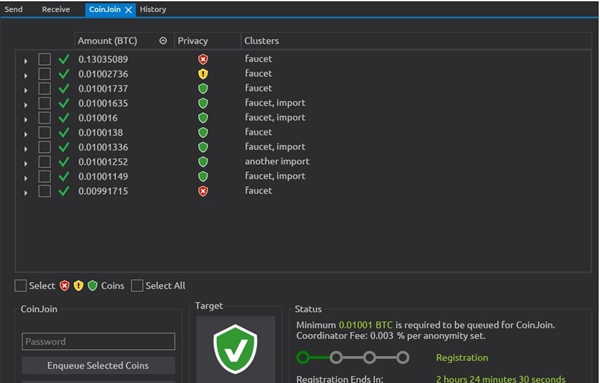600x383 pixels.
Task: Click confirmed checkmark on 0.010016 row
Action: [x=64, y=118]
